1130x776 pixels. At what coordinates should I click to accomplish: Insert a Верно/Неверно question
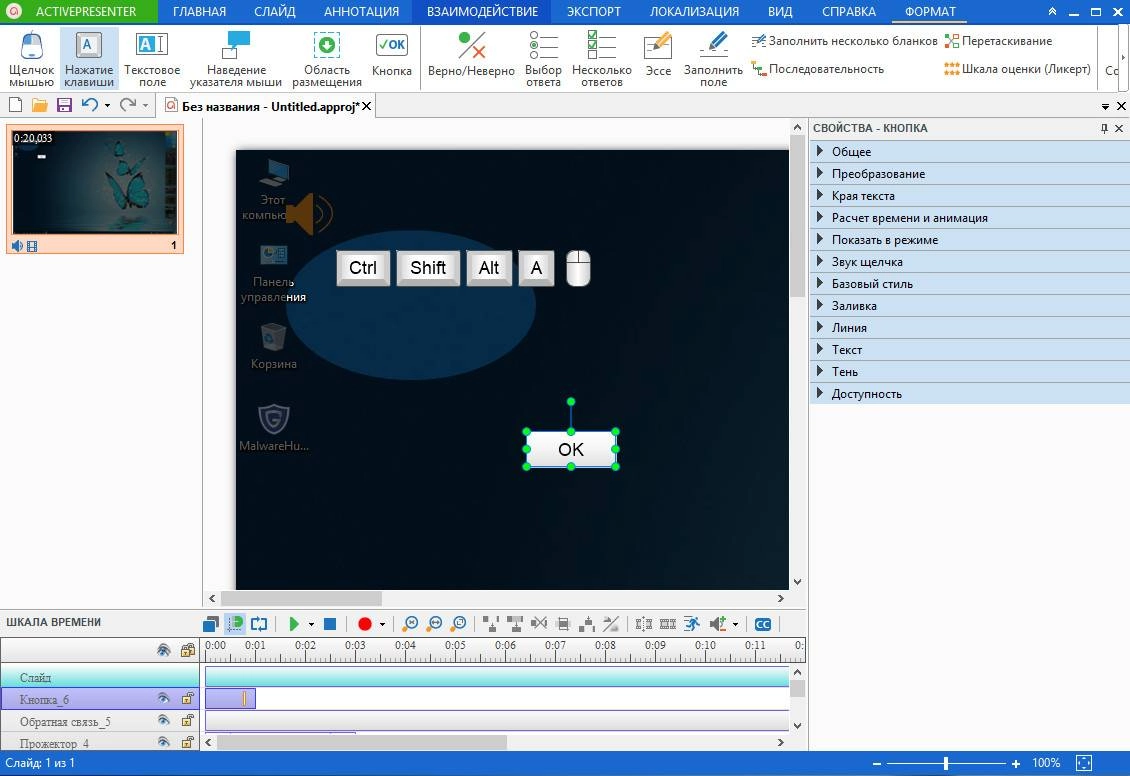tap(471, 55)
